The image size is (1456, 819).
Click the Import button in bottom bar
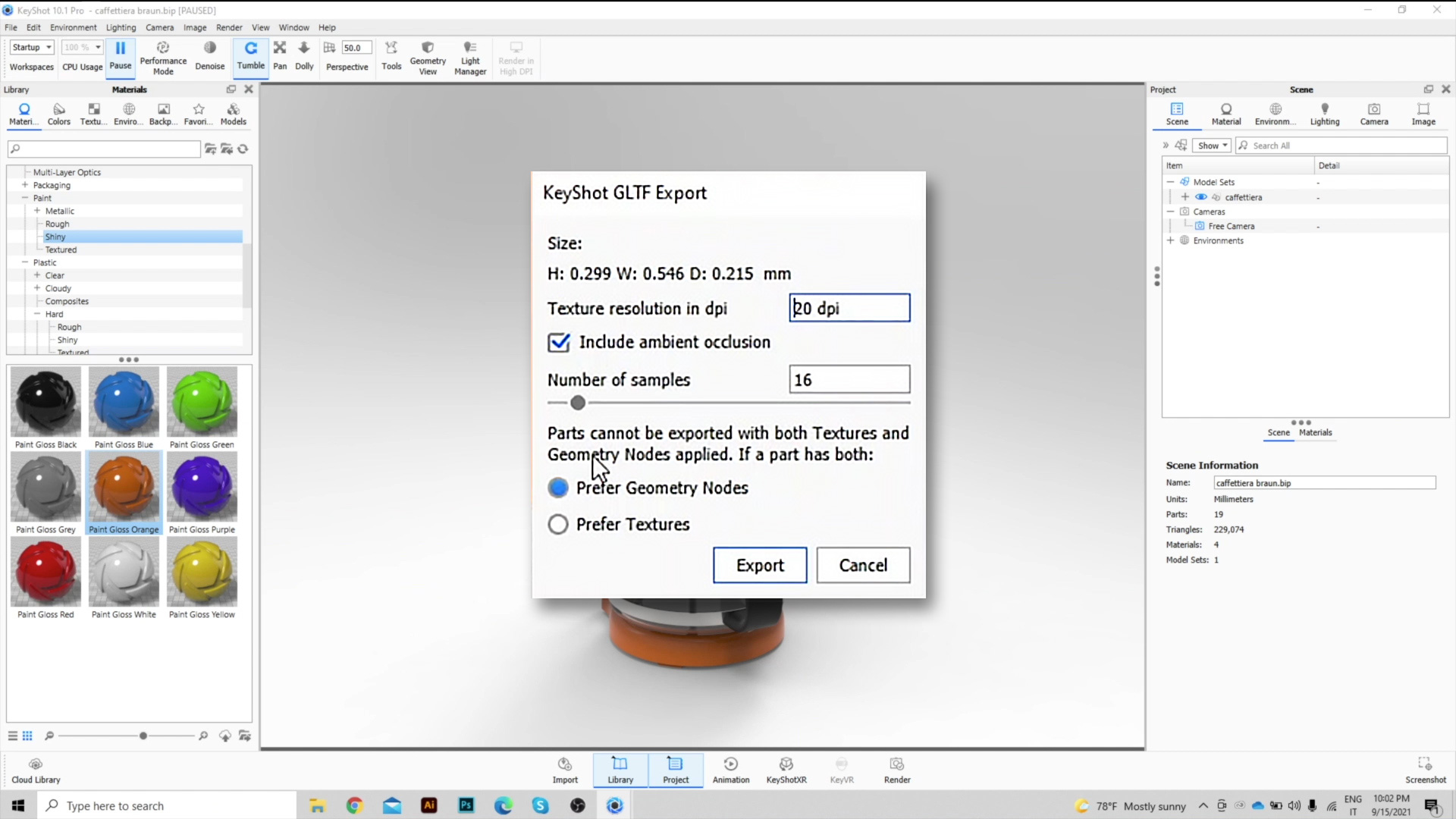[x=565, y=770]
